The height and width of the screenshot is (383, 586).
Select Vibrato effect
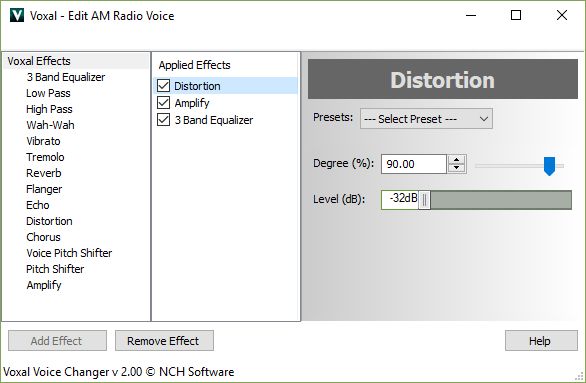click(43, 141)
